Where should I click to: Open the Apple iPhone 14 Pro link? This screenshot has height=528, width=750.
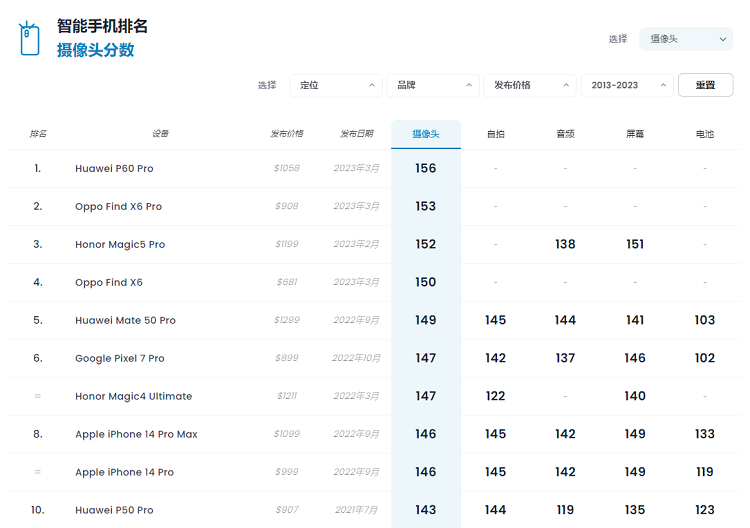[124, 473]
